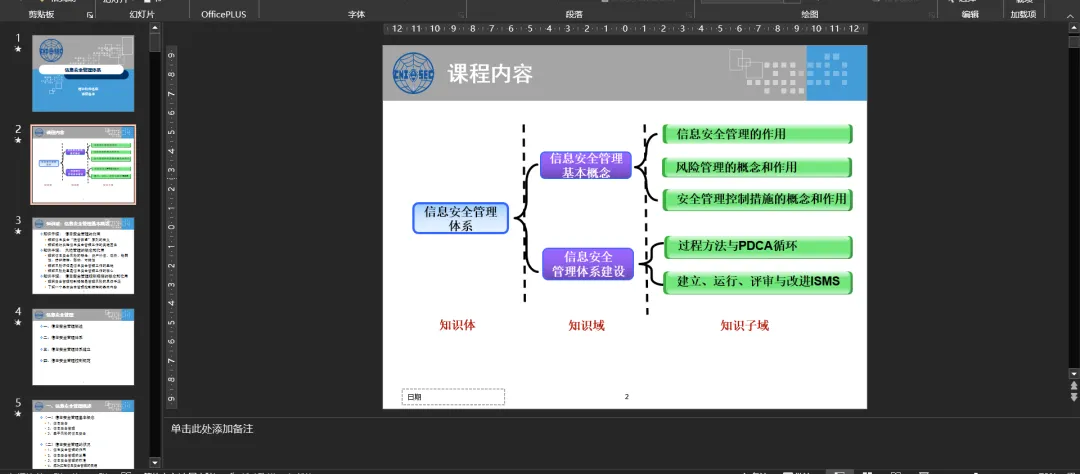Click the red label 知识域
1080x474 pixels.
586,325
